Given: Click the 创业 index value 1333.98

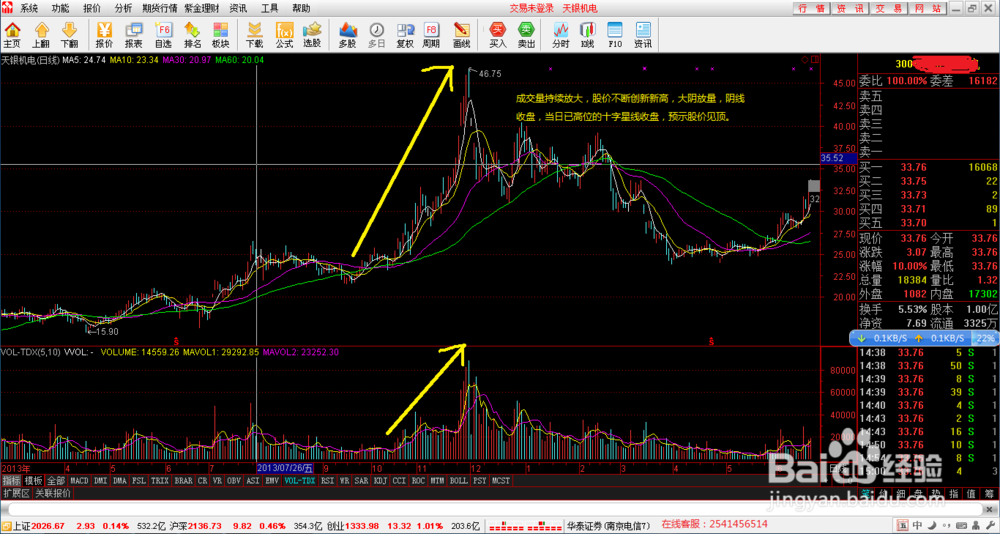Looking at the screenshot, I should [362, 526].
